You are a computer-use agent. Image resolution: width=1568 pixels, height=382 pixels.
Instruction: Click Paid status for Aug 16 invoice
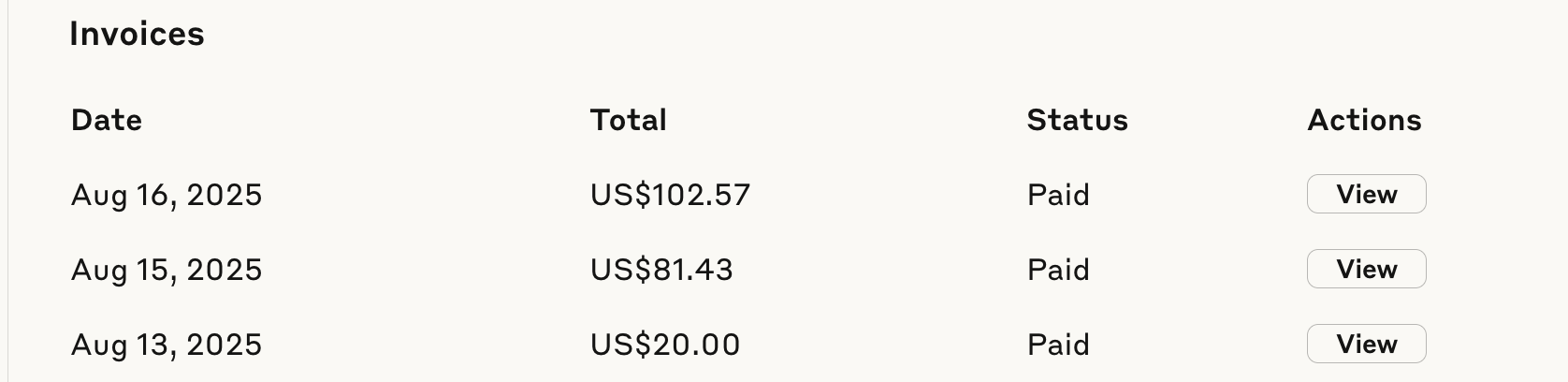pyautogui.click(x=1058, y=195)
